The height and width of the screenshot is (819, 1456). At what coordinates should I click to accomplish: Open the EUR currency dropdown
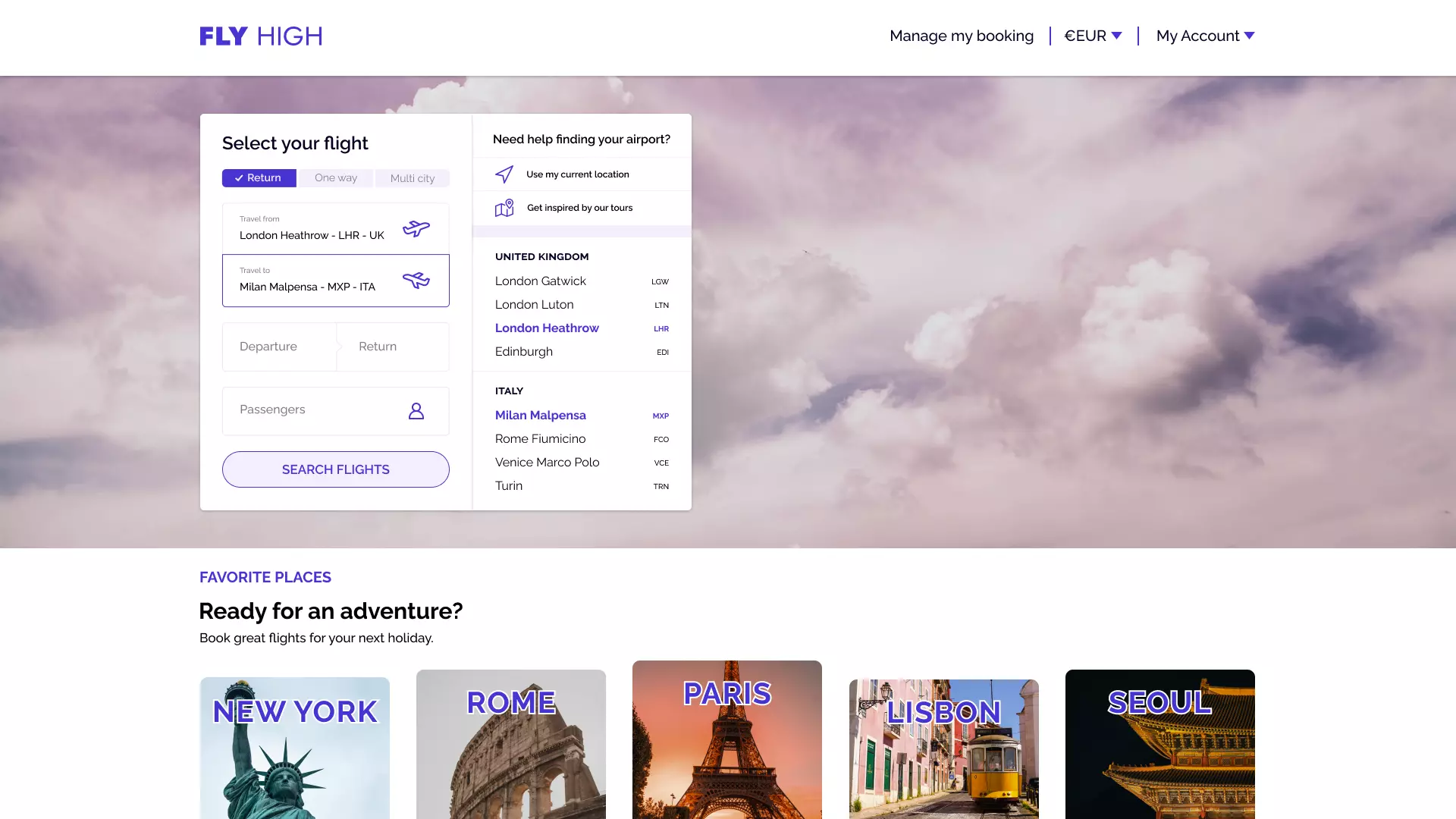(x=1093, y=36)
